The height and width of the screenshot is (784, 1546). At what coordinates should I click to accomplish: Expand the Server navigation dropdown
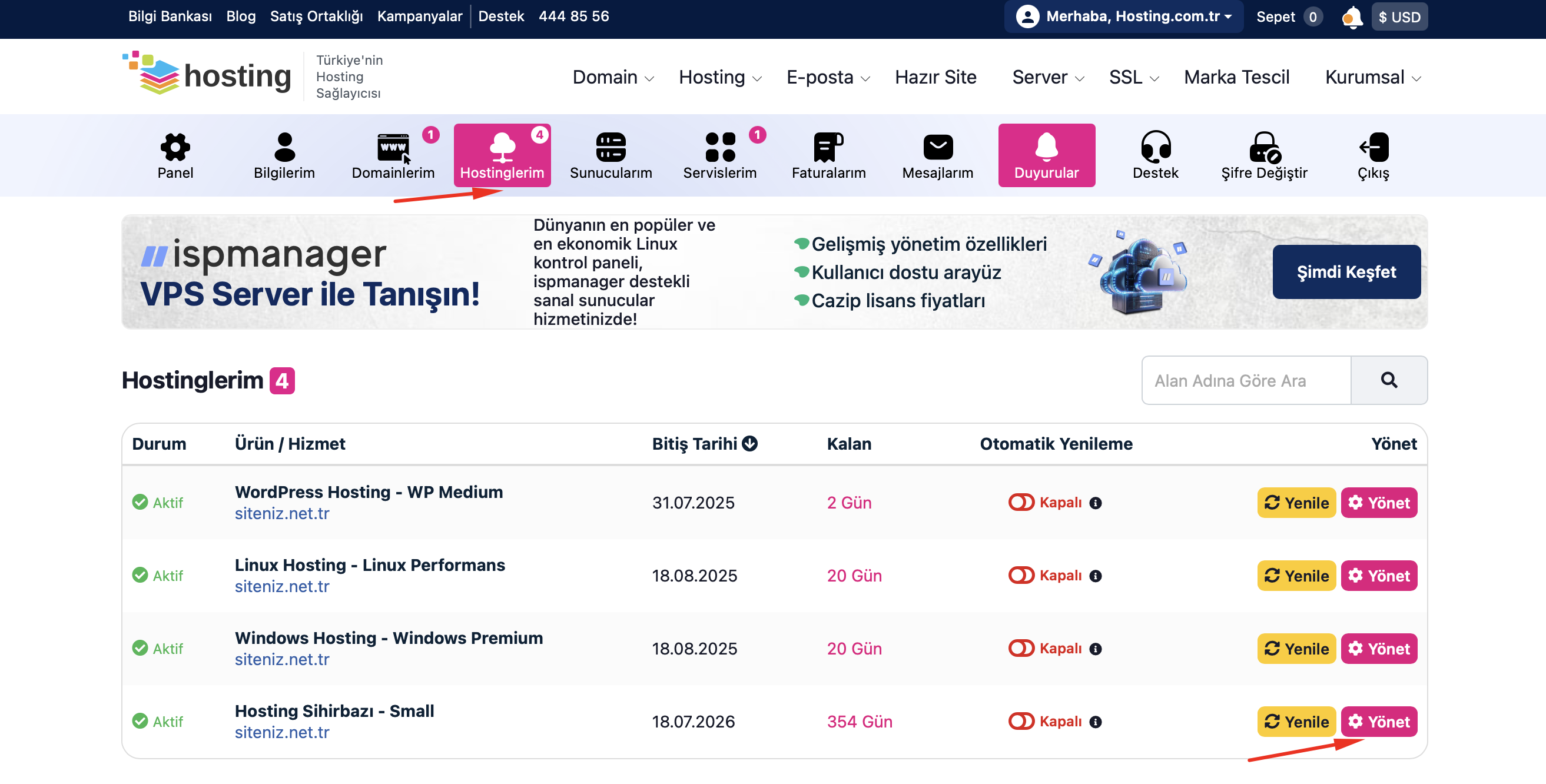[x=1047, y=77]
